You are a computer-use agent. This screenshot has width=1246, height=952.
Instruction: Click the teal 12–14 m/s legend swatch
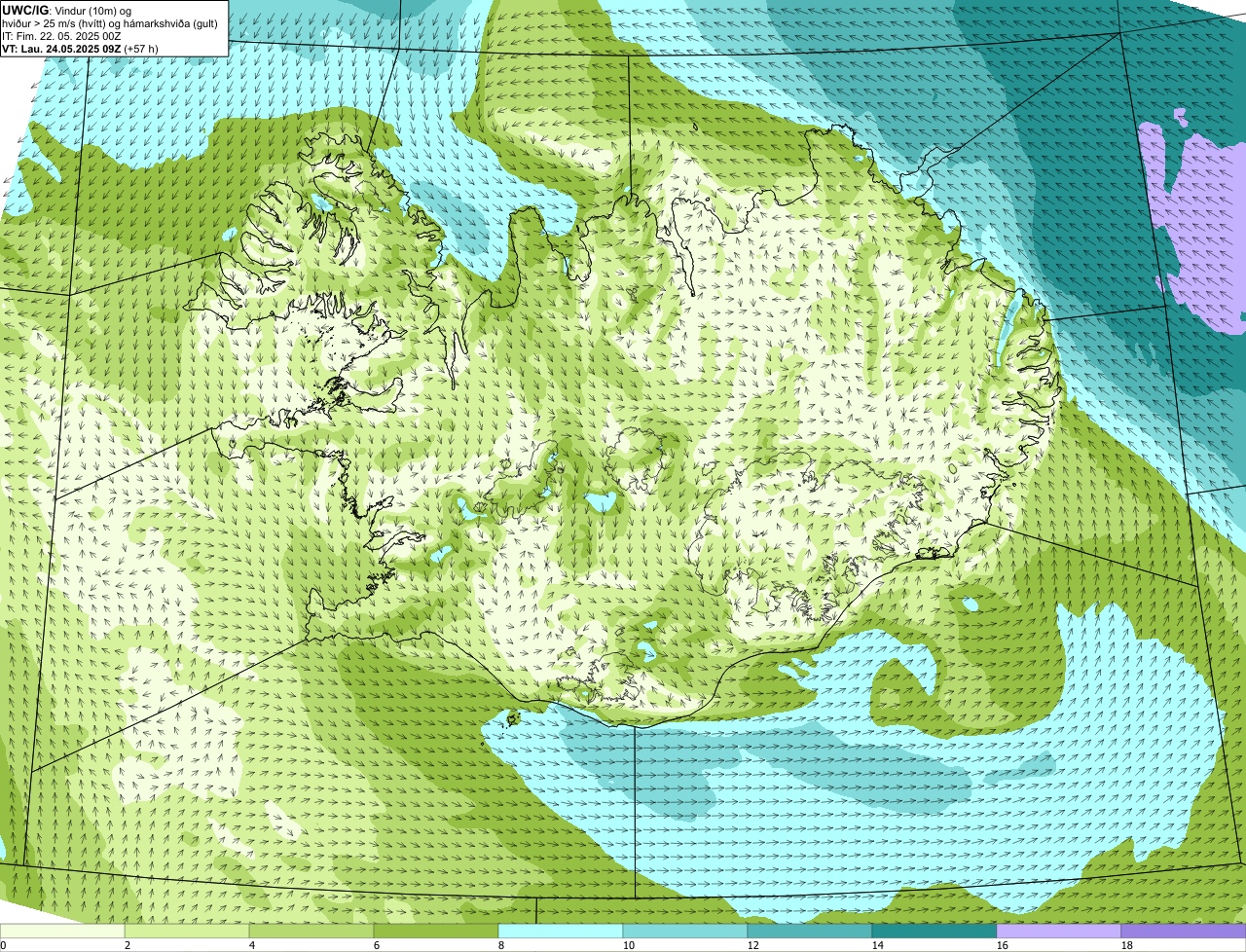(810, 931)
